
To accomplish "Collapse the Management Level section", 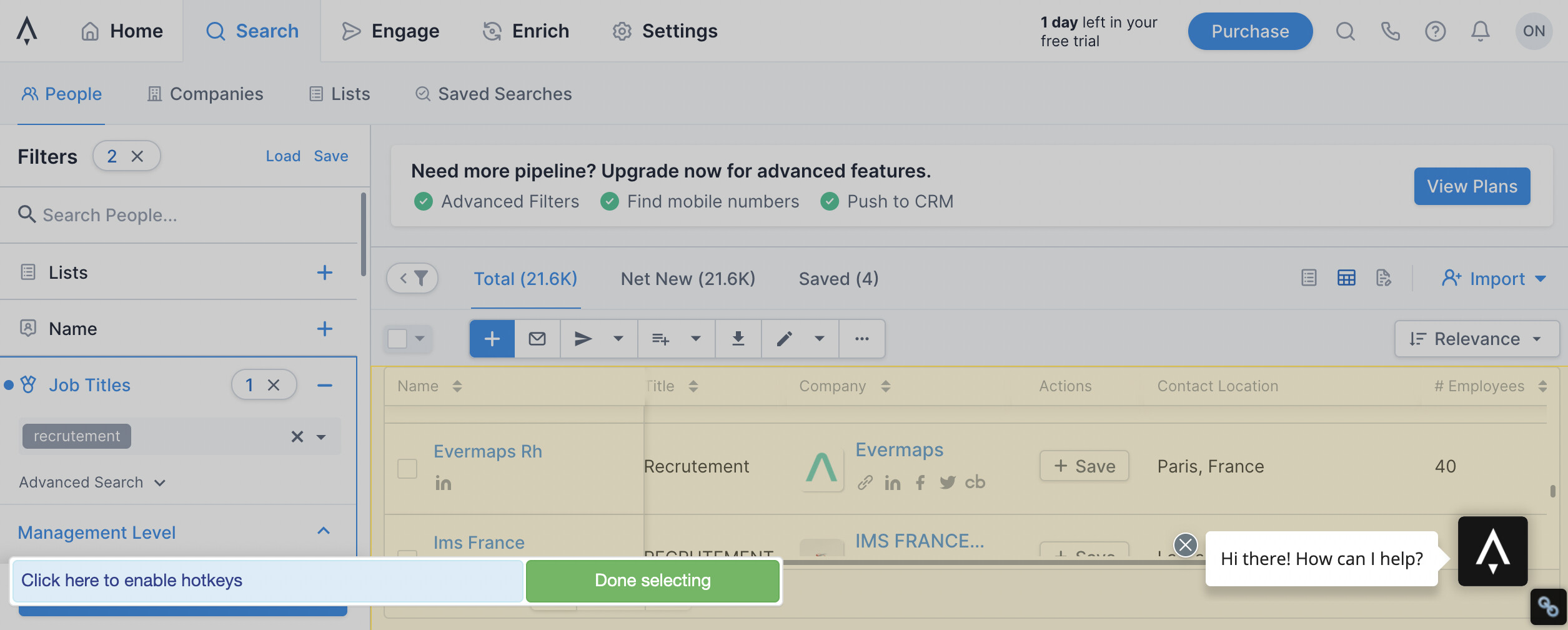I will (x=324, y=531).
